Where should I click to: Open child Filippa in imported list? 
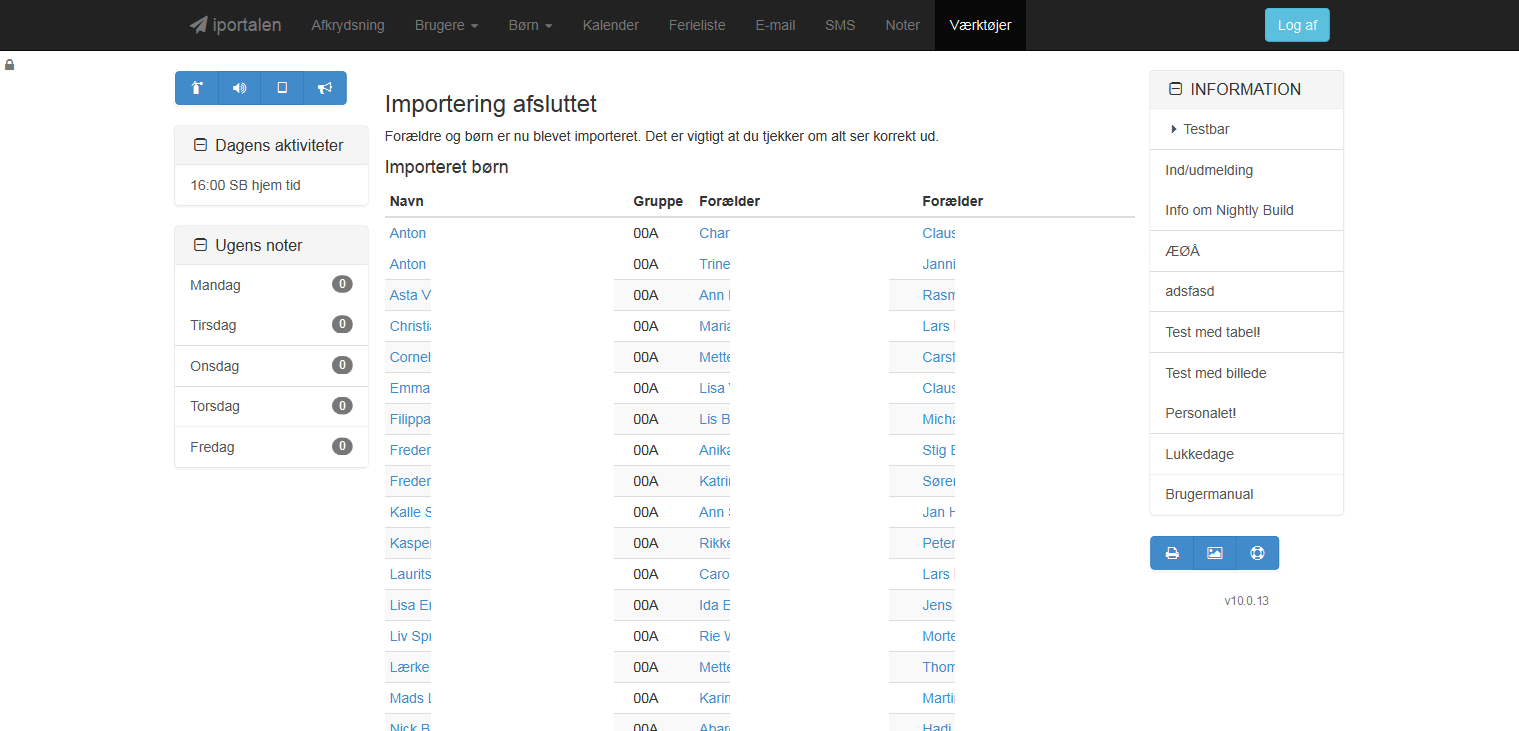click(x=410, y=419)
